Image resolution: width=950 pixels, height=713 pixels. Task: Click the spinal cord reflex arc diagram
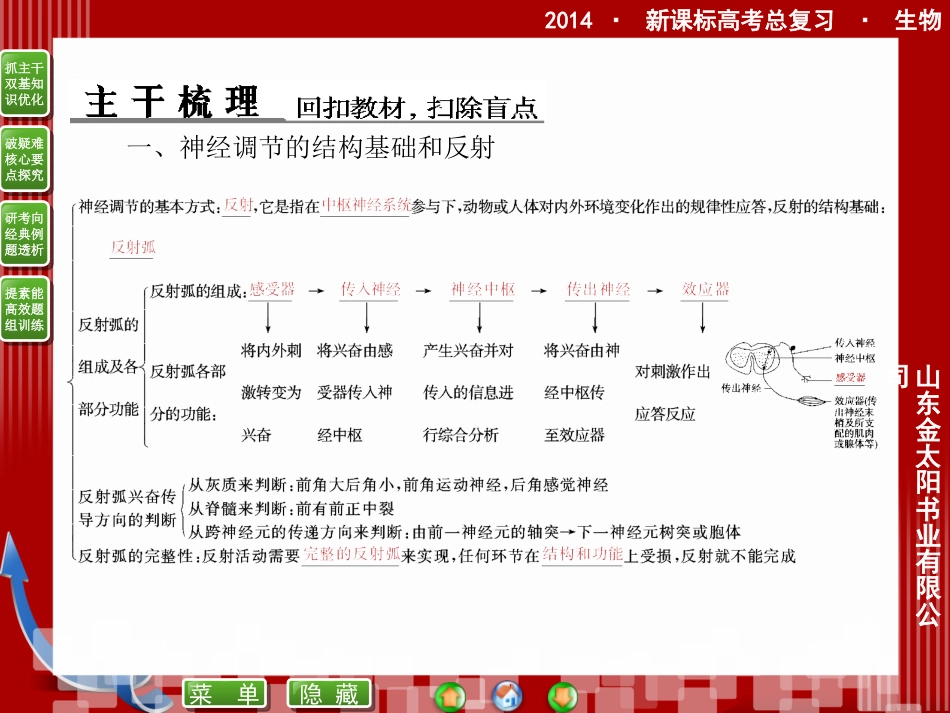800,393
